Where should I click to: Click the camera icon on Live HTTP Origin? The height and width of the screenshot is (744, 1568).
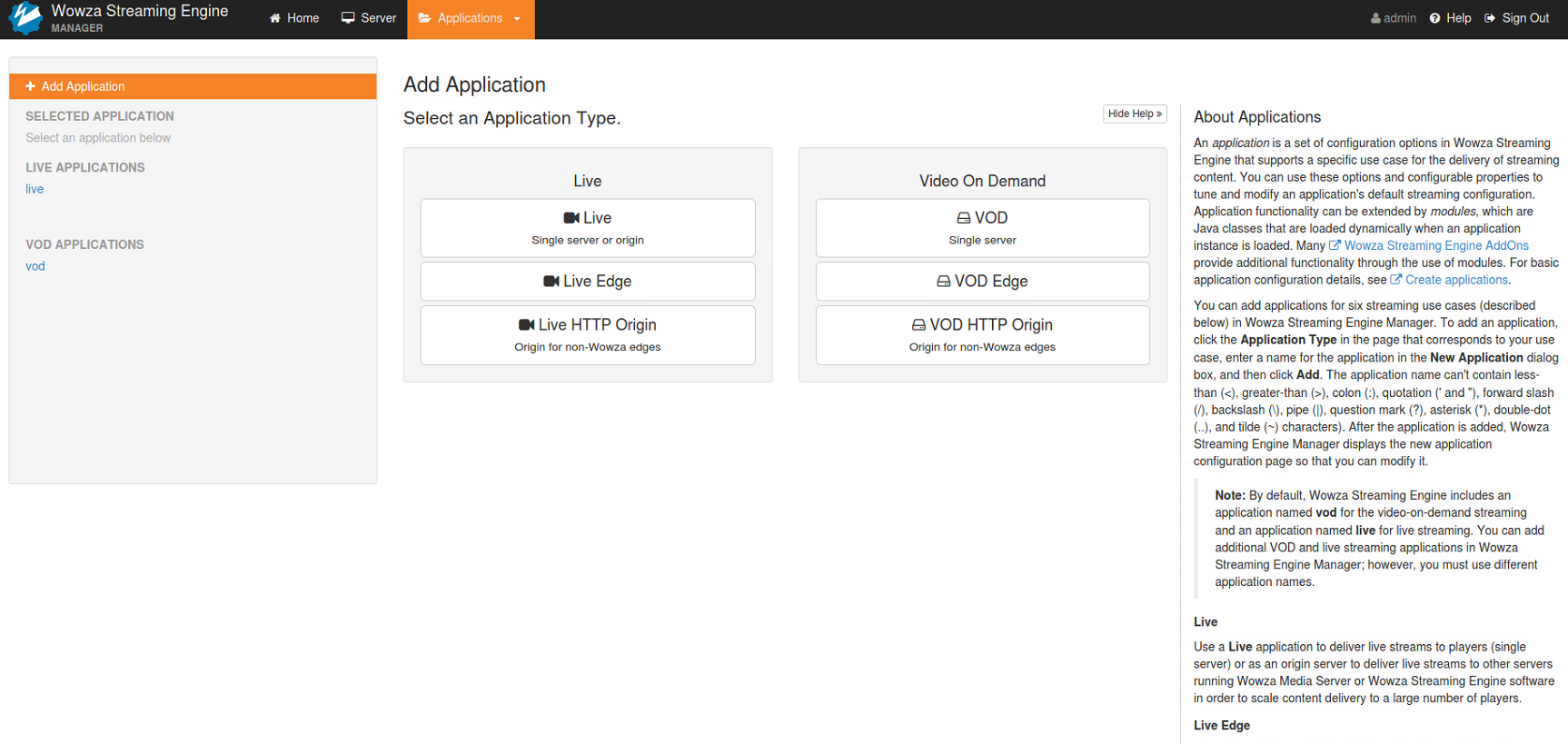[527, 324]
